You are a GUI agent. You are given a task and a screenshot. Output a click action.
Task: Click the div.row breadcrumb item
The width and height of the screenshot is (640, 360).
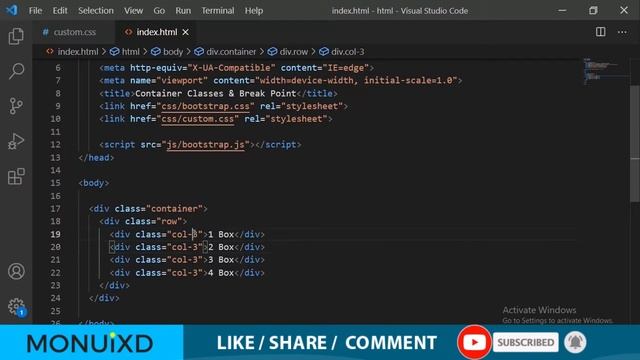[288, 52]
